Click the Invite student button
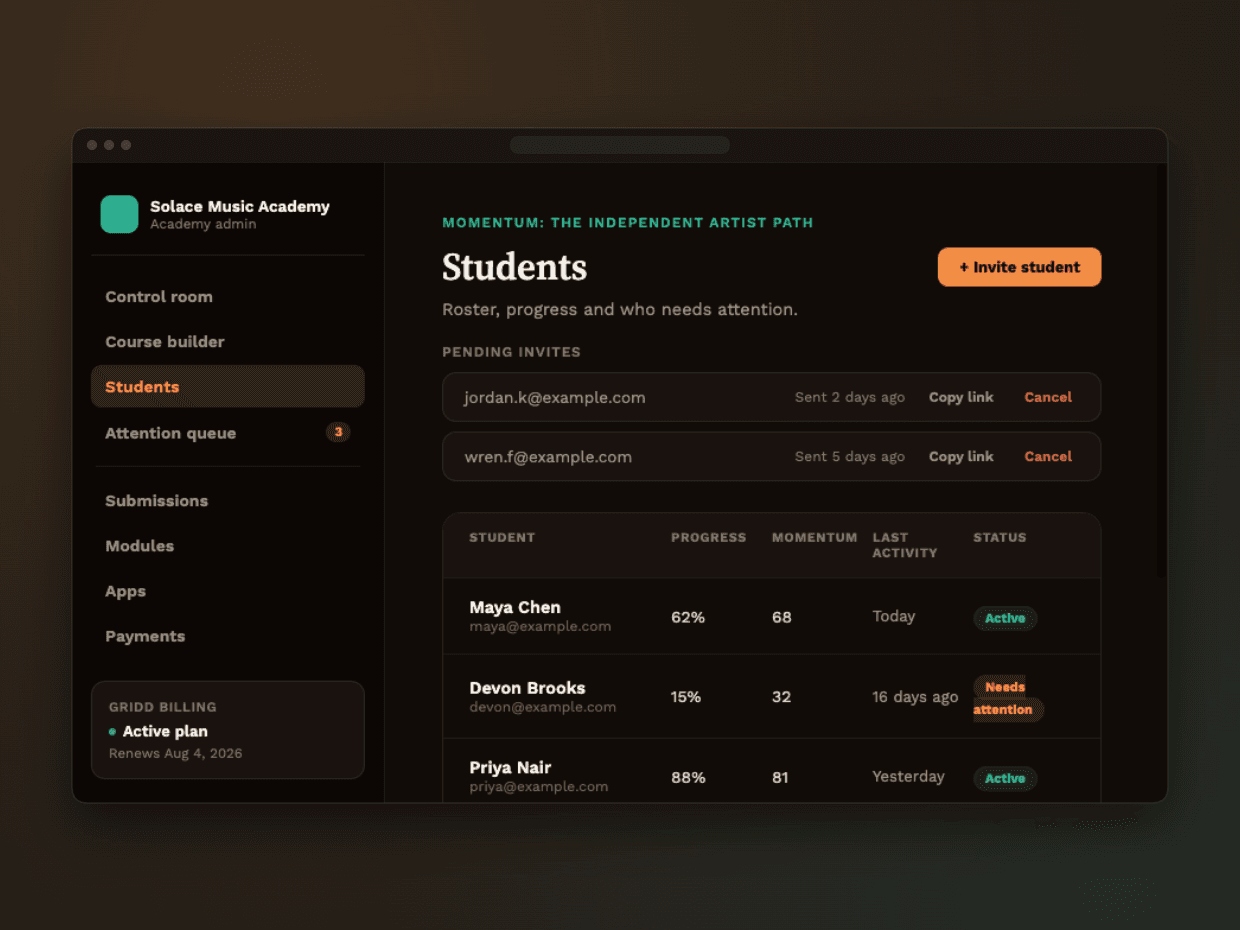 coord(1019,267)
